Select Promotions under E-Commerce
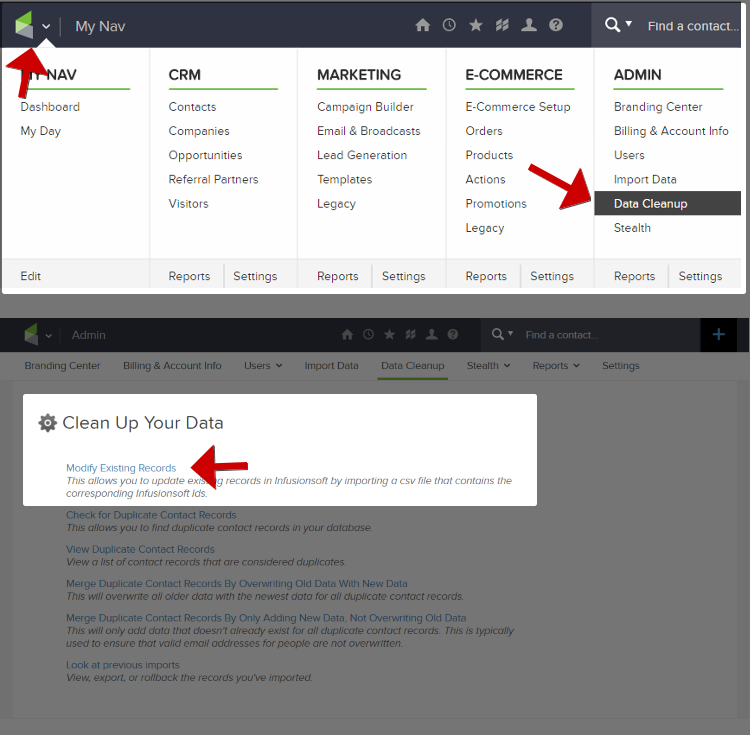The height and width of the screenshot is (735, 750). pos(496,204)
